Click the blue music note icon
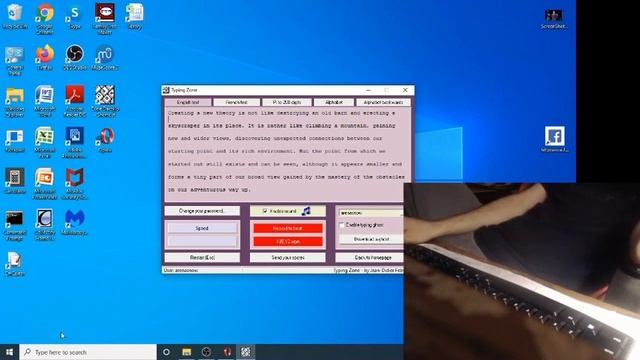640x360 pixels. point(306,211)
